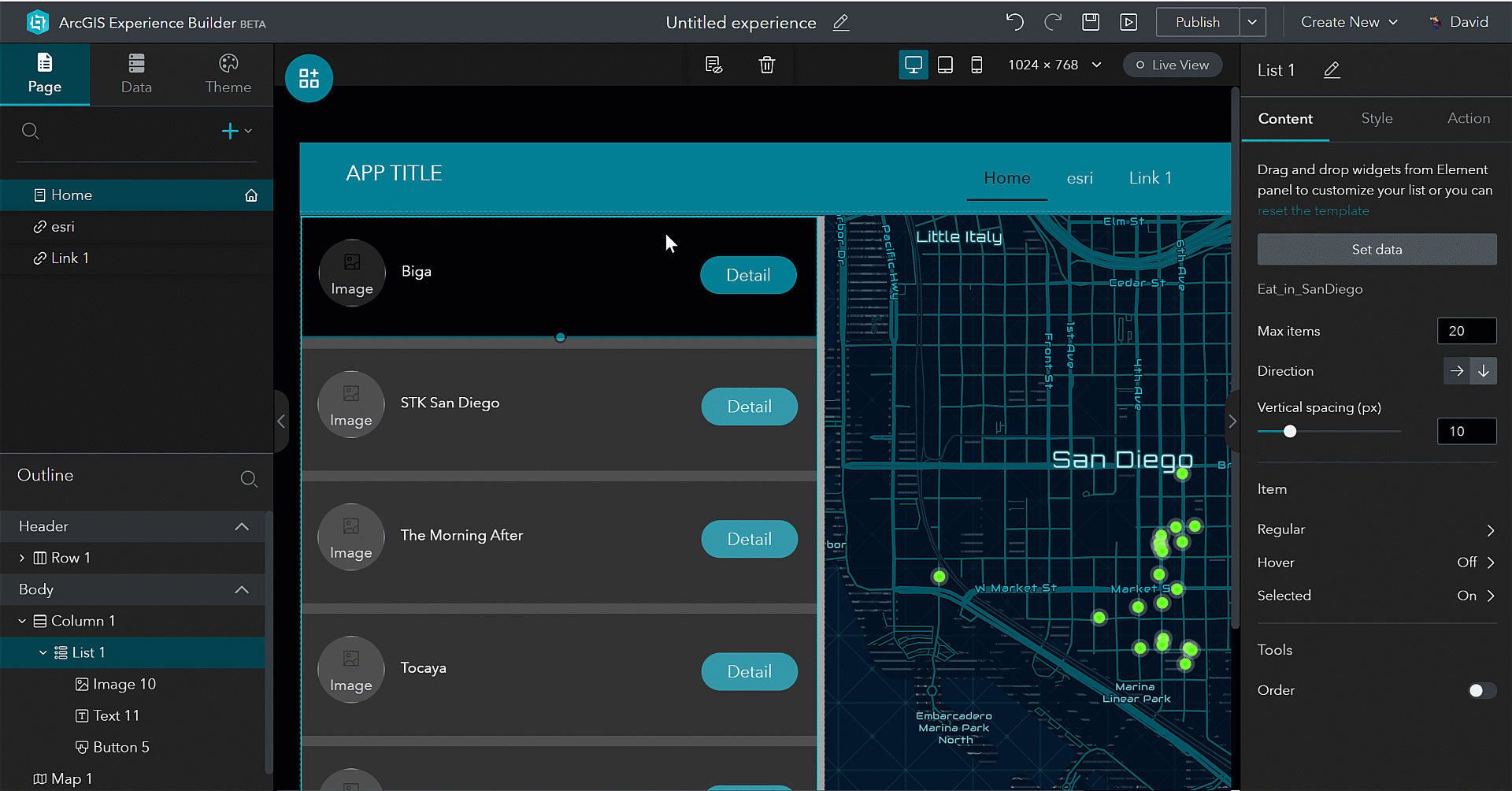1512x791 pixels.
Task: Click the ArcGIS Experience Builder logo
Action: (37, 22)
